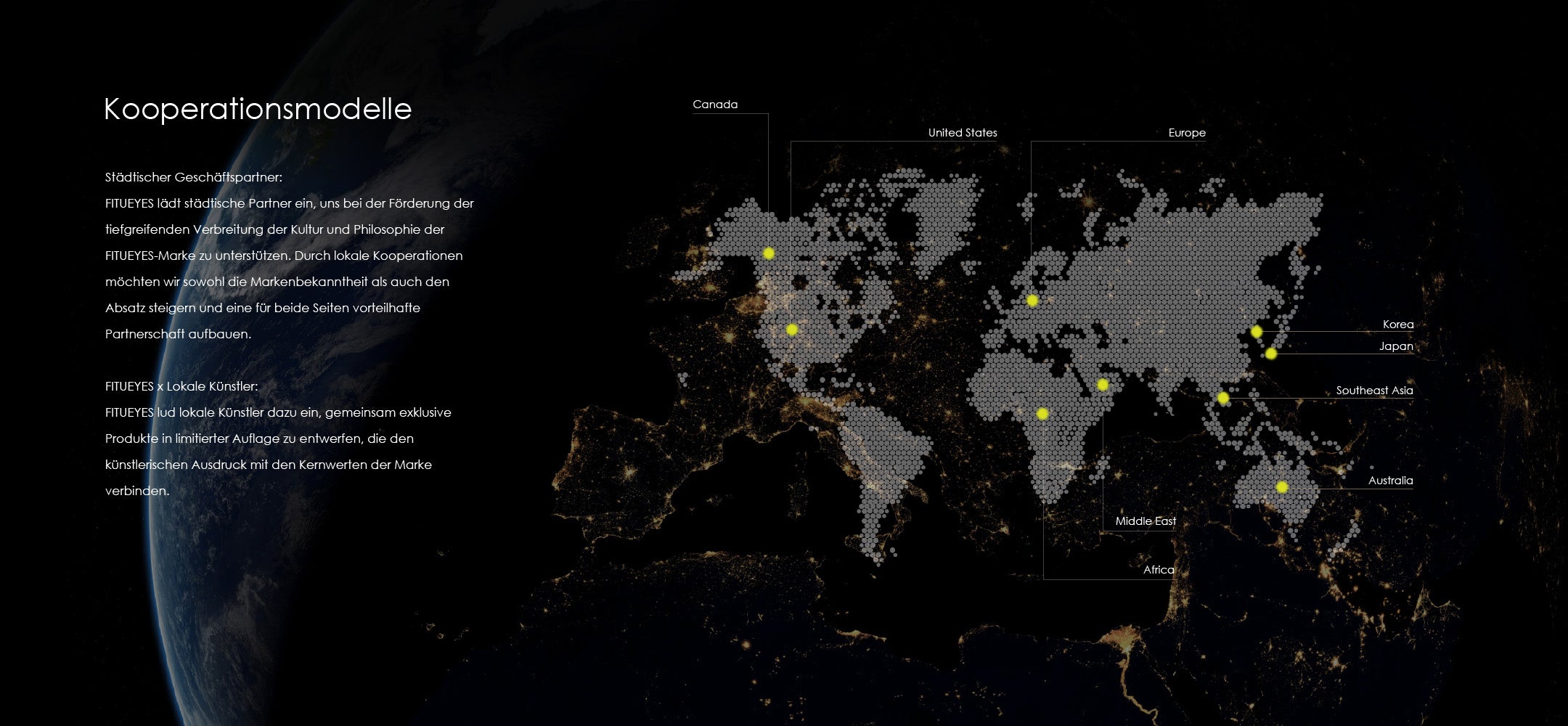Click the Middle East label
Viewport: 1568px width, 726px height.
[1146, 521]
